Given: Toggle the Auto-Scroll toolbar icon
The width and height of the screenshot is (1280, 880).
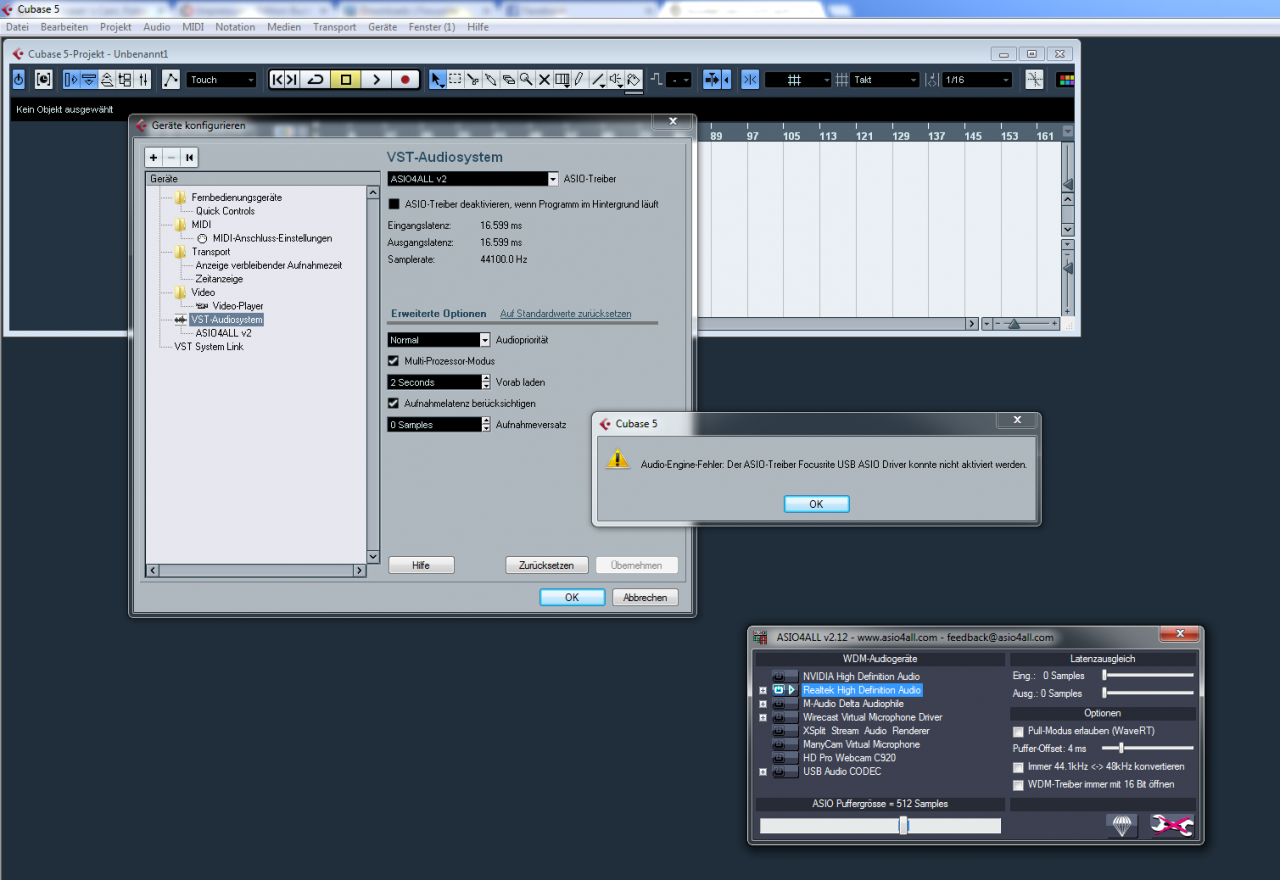Looking at the screenshot, I should (x=712, y=79).
